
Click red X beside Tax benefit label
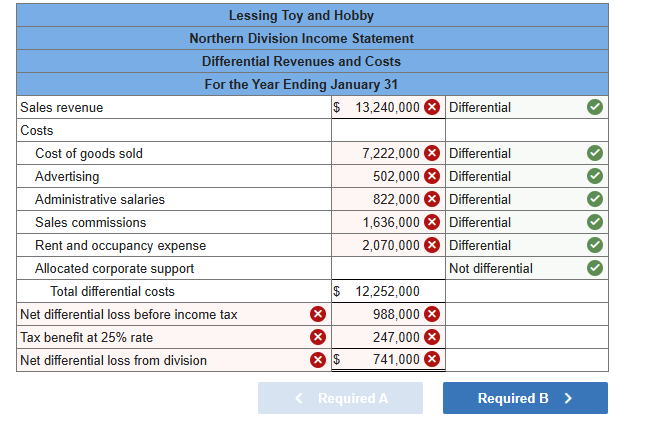click(x=318, y=338)
